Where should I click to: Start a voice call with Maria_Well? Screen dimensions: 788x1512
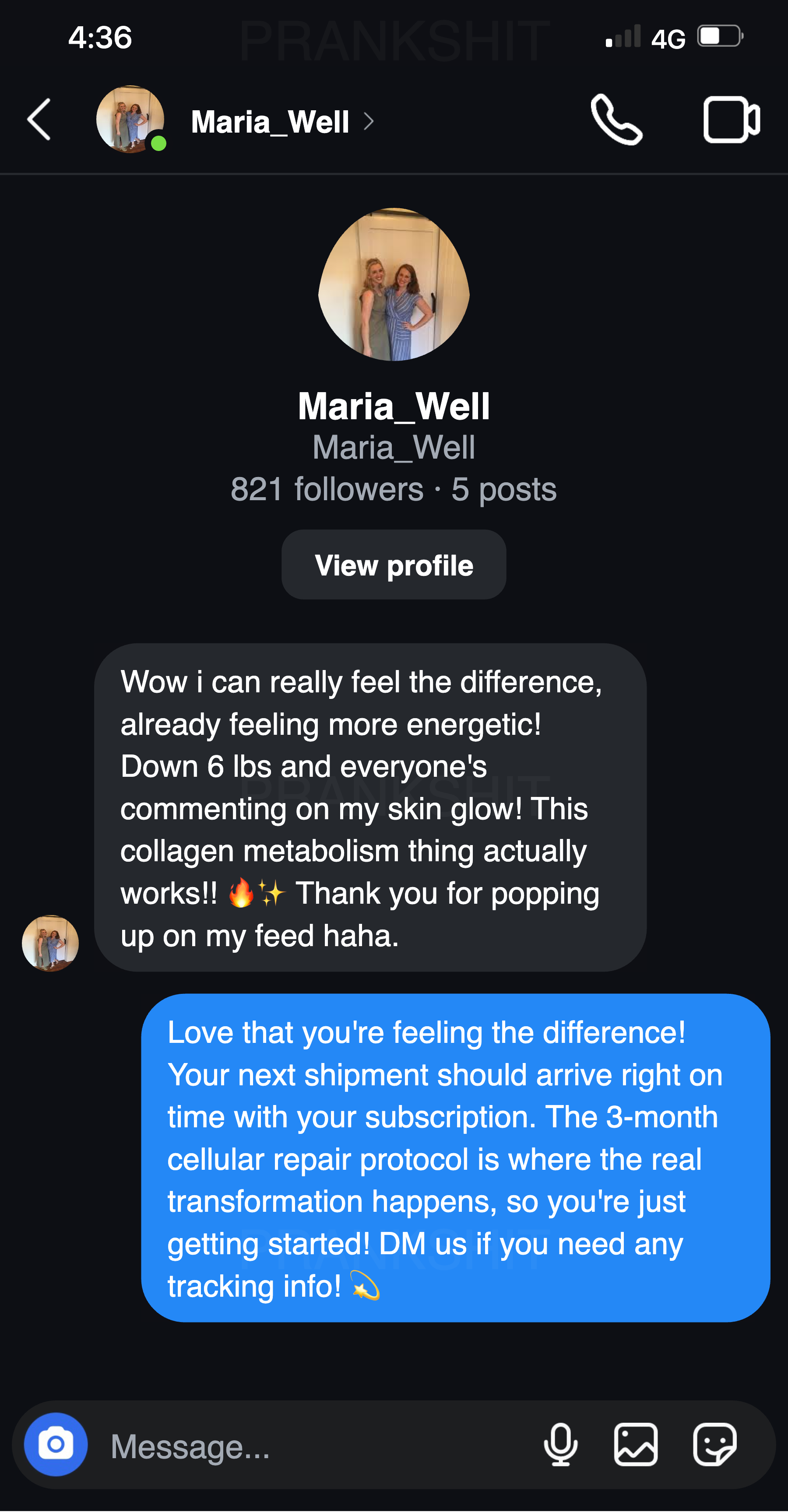click(616, 120)
